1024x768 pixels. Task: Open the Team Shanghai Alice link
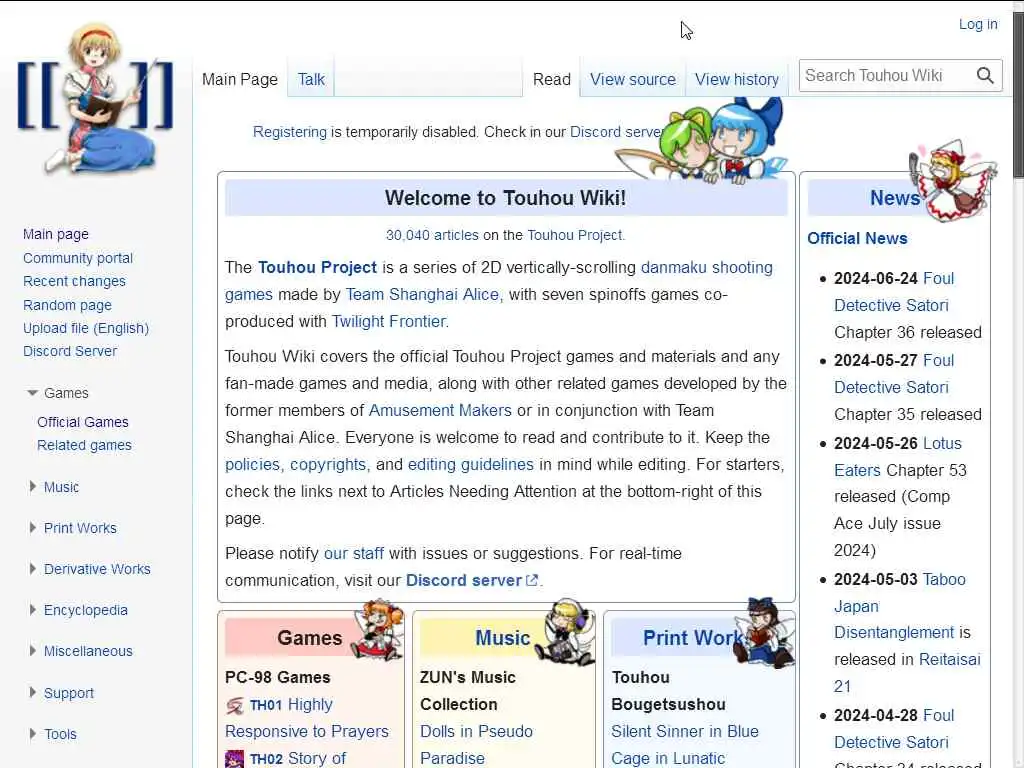point(424,295)
